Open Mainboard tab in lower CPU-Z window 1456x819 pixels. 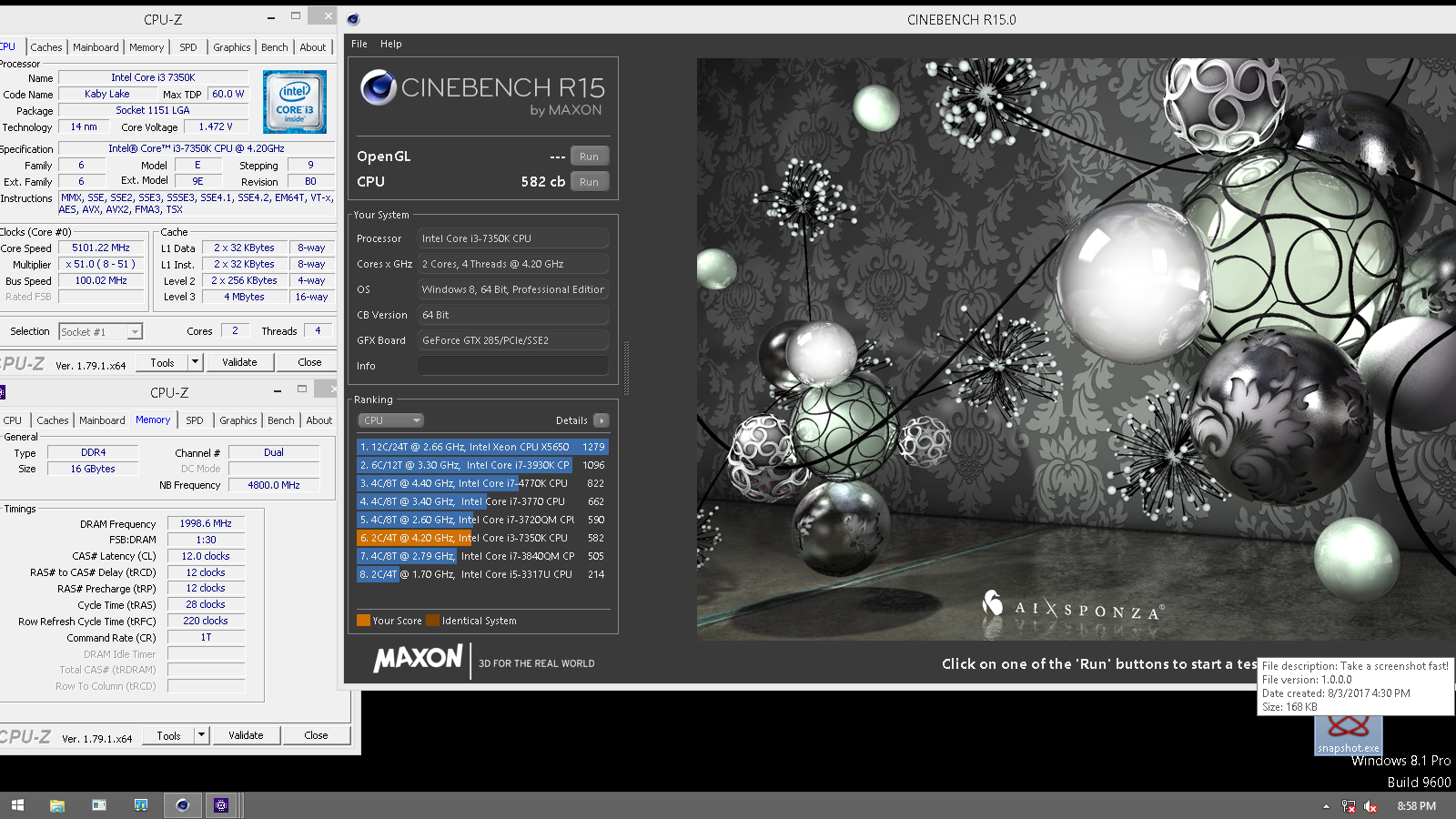[x=102, y=420]
